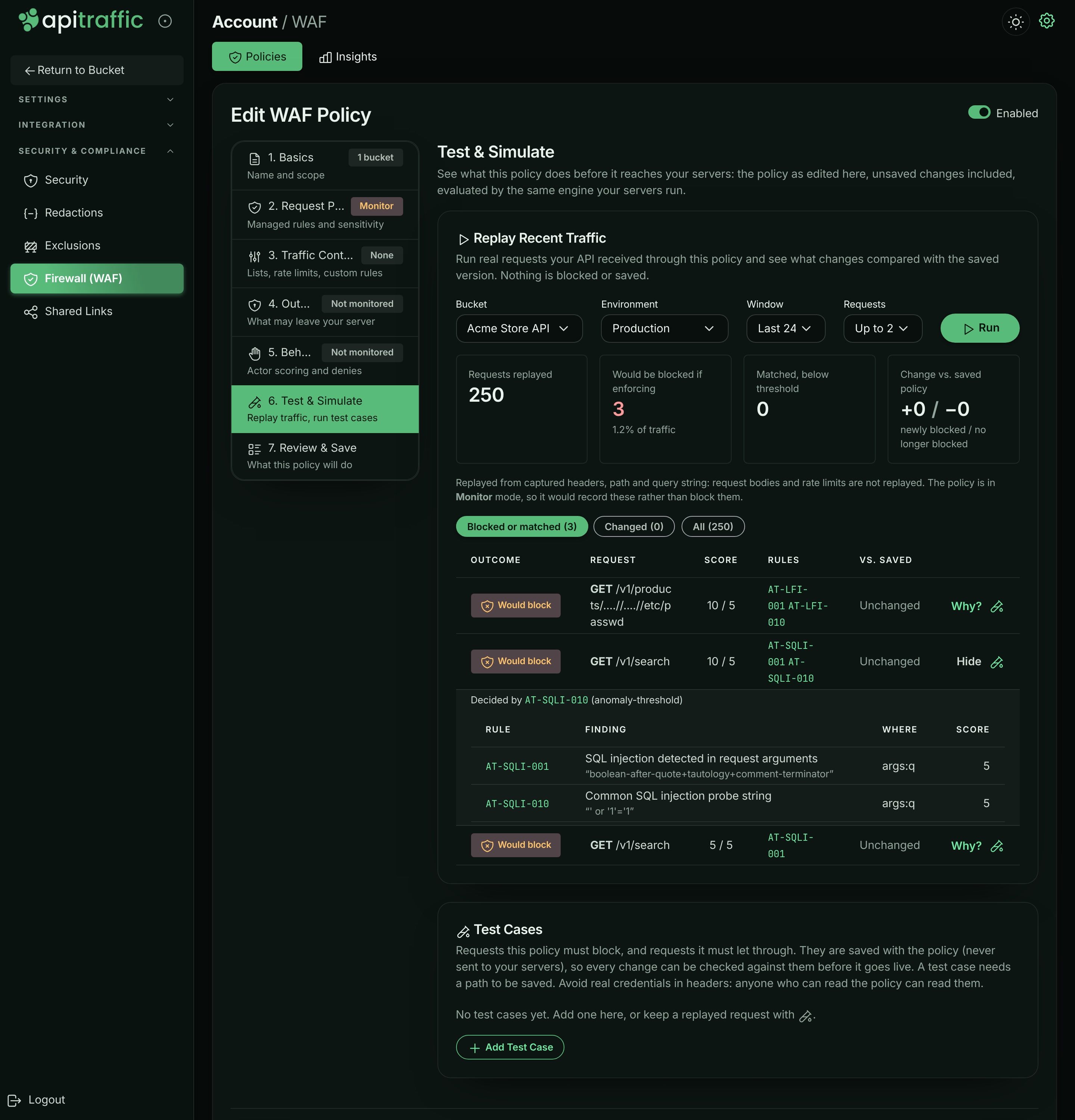The image size is (1075, 1120).
Task: Click Return to Bucket button
Action: 97,70
